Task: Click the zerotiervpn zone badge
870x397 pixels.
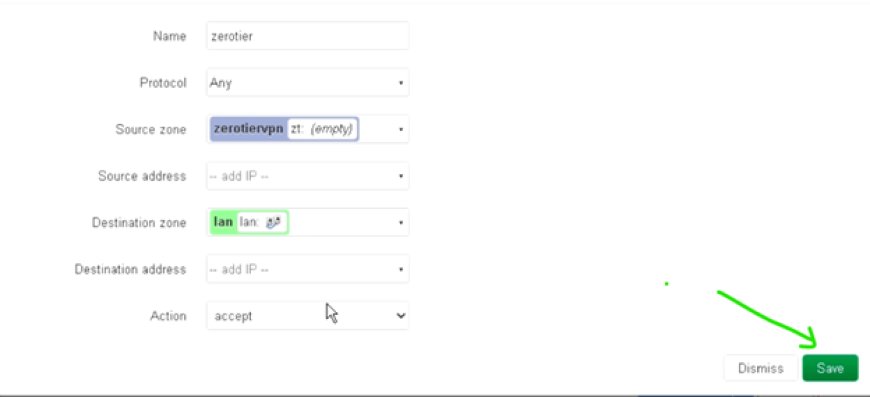Action: tap(284, 129)
